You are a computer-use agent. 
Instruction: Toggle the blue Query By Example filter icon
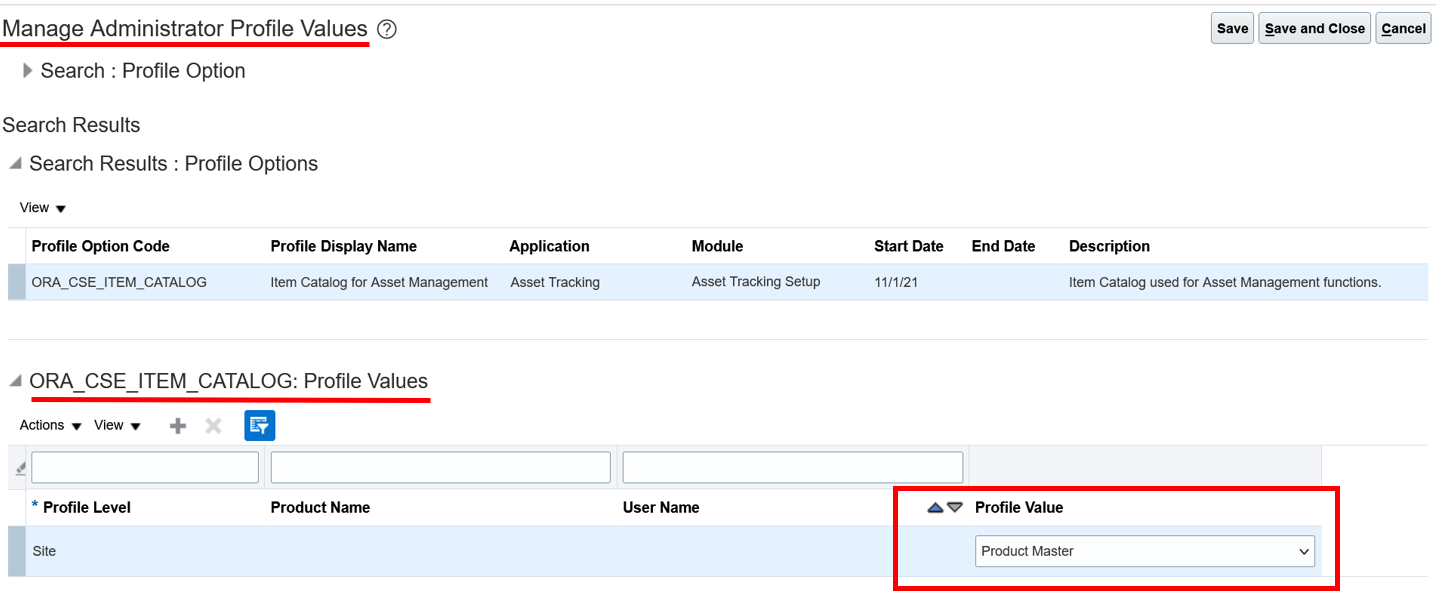click(260, 425)
